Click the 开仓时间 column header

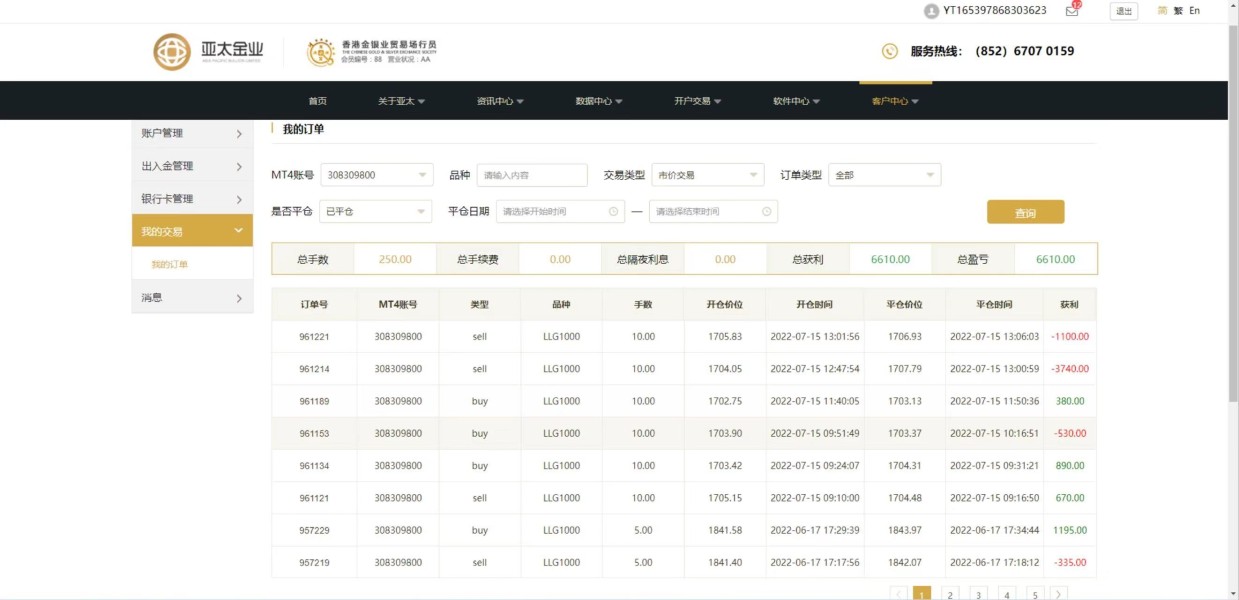815,304
